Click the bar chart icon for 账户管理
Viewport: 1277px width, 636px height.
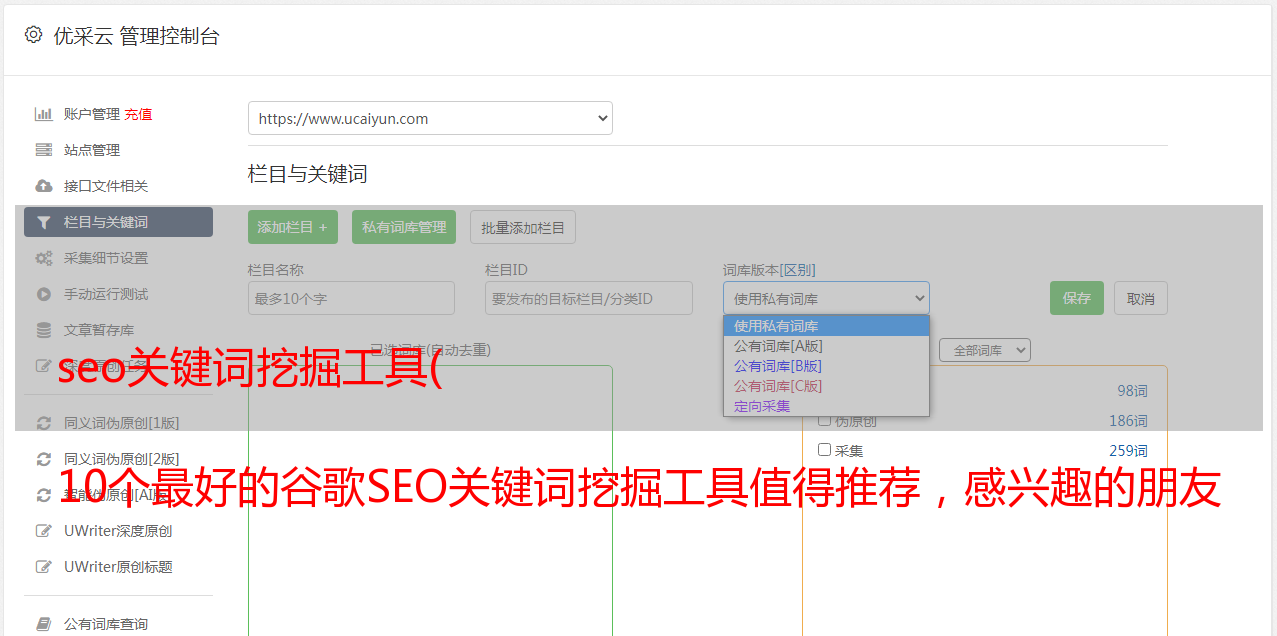(44, 114)
